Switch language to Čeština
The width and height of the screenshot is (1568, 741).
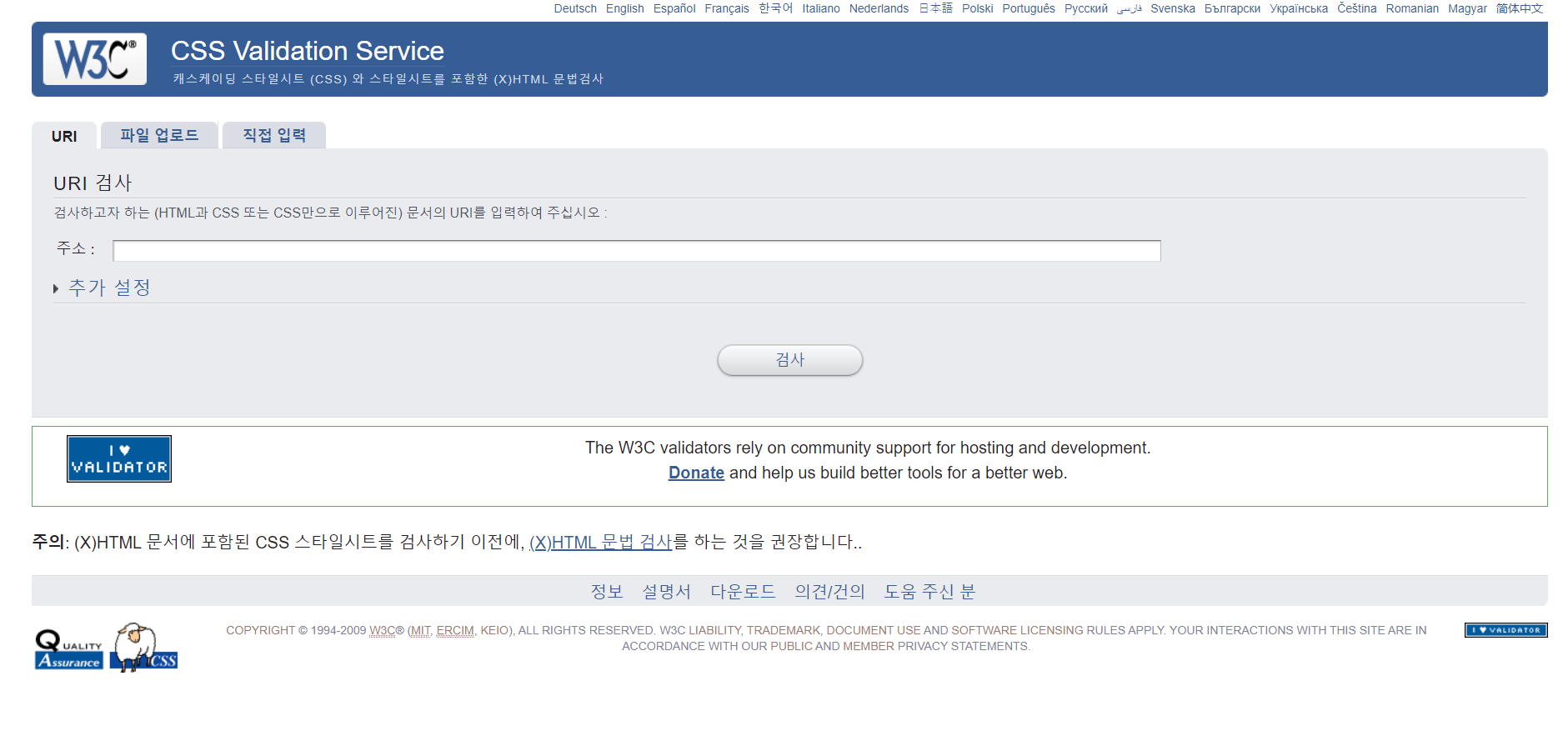pyautogui.click(x=1357, y=8)
